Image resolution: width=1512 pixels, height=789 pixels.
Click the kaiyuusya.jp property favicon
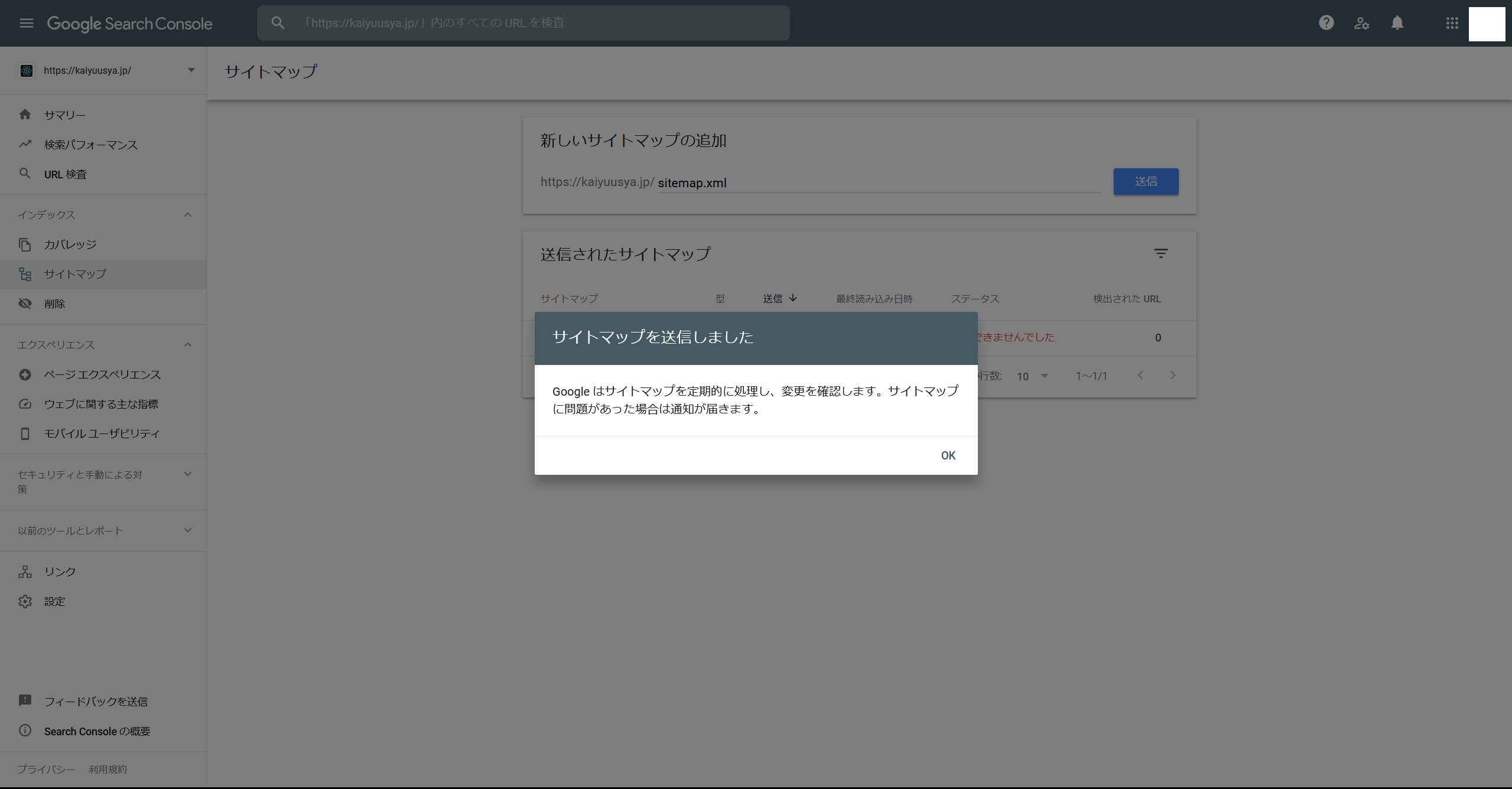tap(27, 70)
